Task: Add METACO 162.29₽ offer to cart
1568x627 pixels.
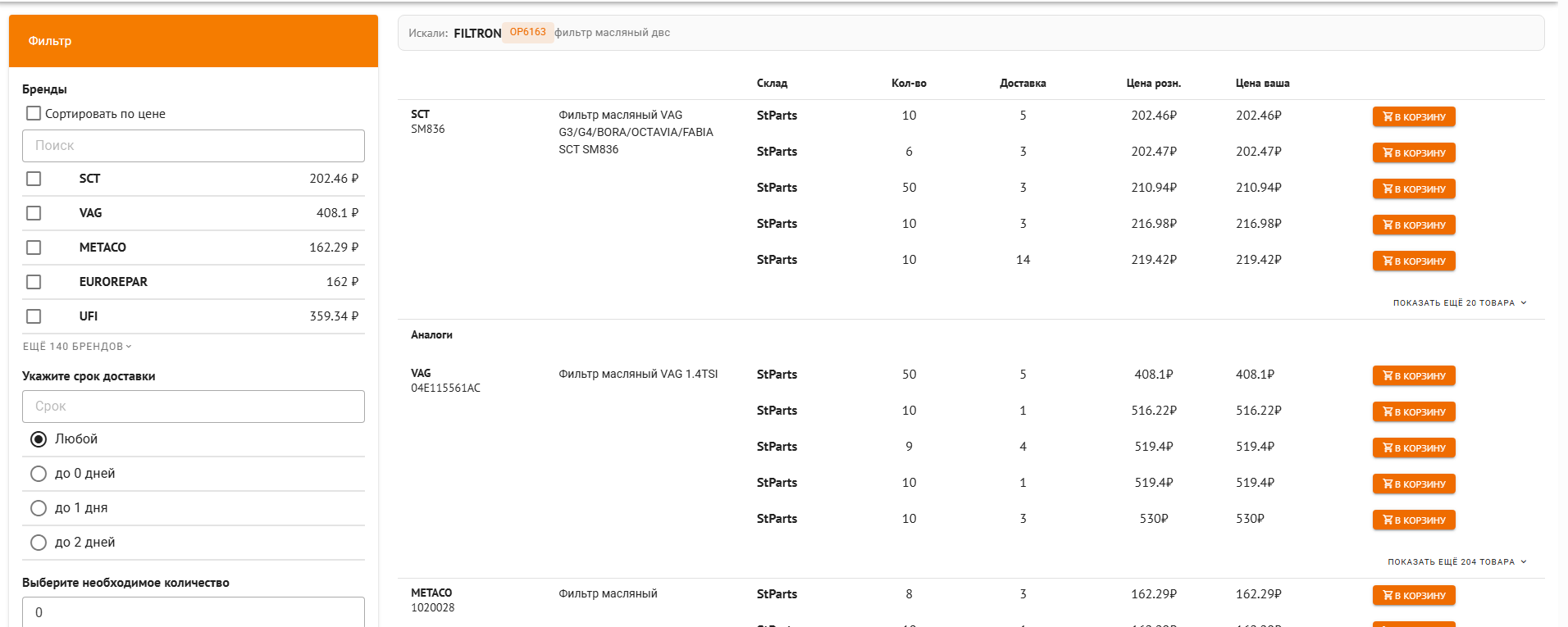Action: [1414, 595]
